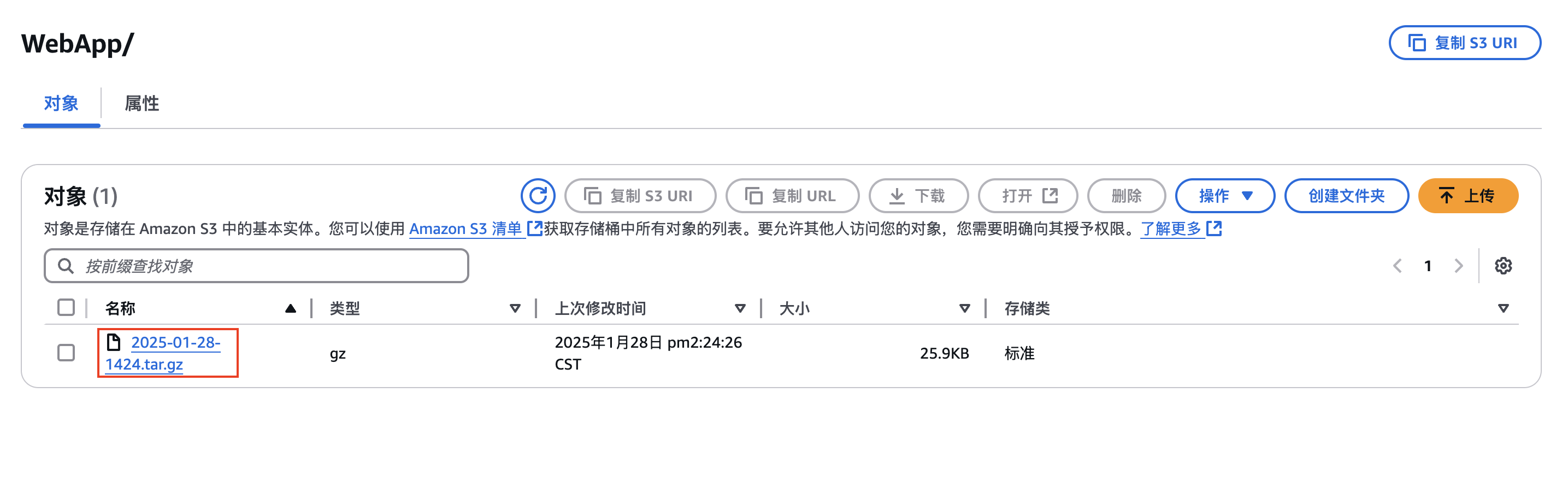The height and width of the screenshot is (480, 1568).
Task: Click the 复制 URL button
Action: [792, 196]
